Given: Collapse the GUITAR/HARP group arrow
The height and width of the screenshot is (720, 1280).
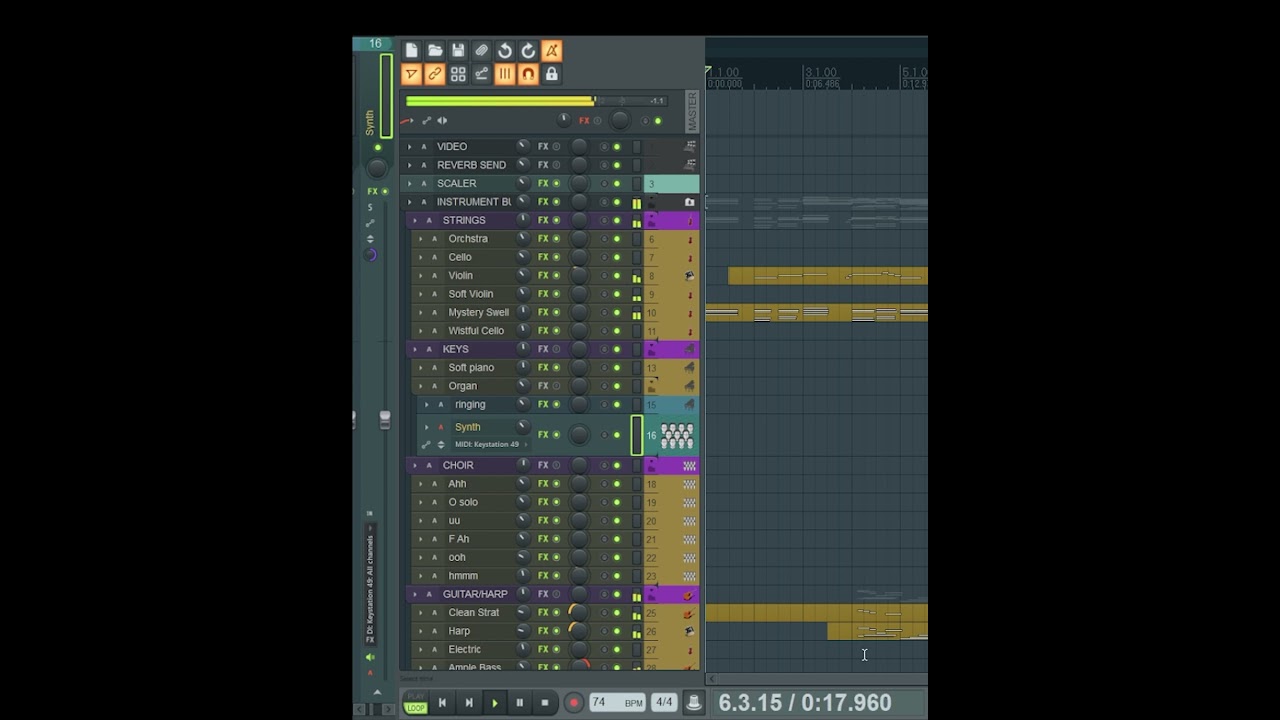Looking at the screenshot, I should [415, 594].
